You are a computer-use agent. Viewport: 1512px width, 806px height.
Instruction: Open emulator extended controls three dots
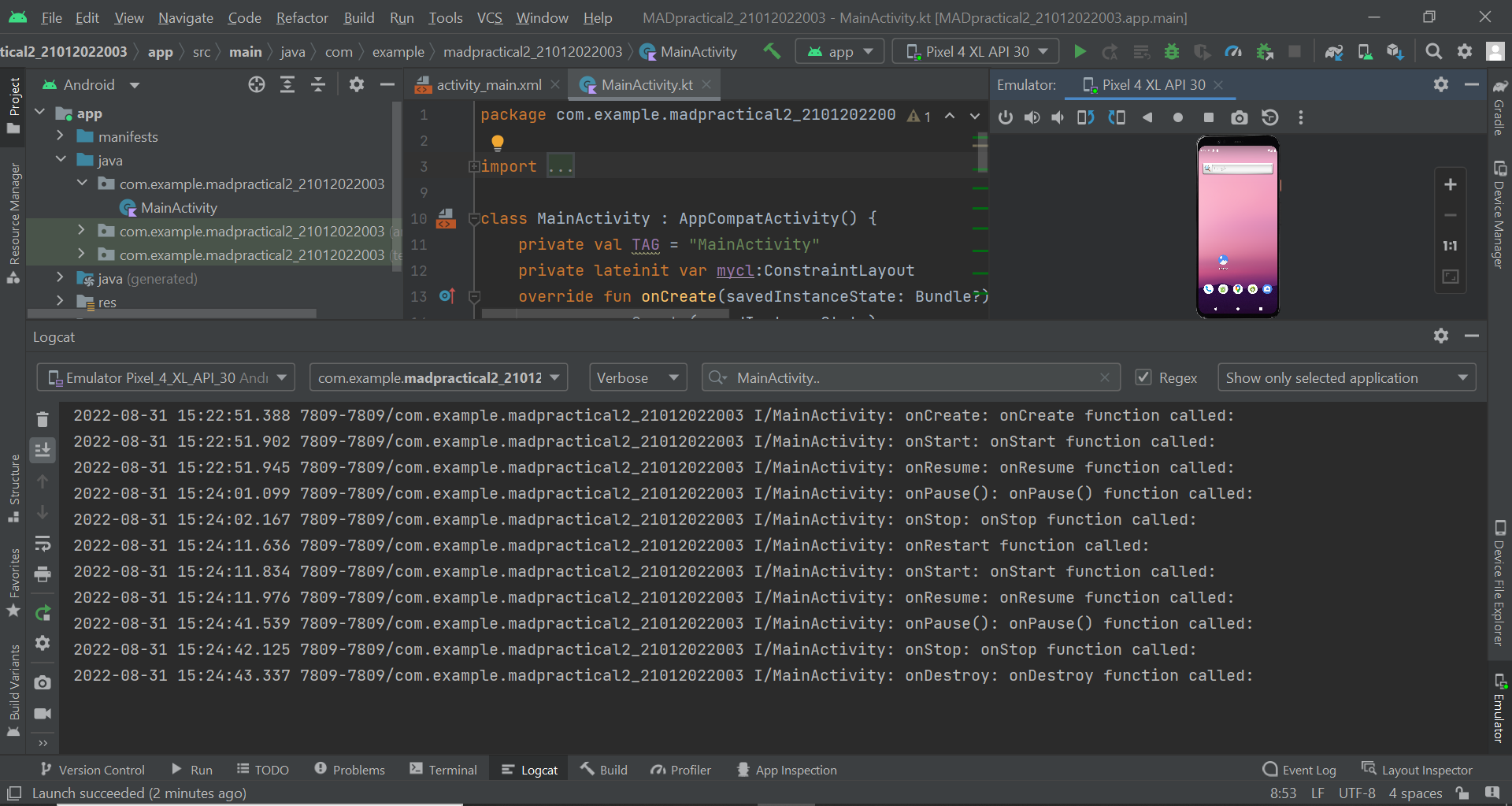1301,117
